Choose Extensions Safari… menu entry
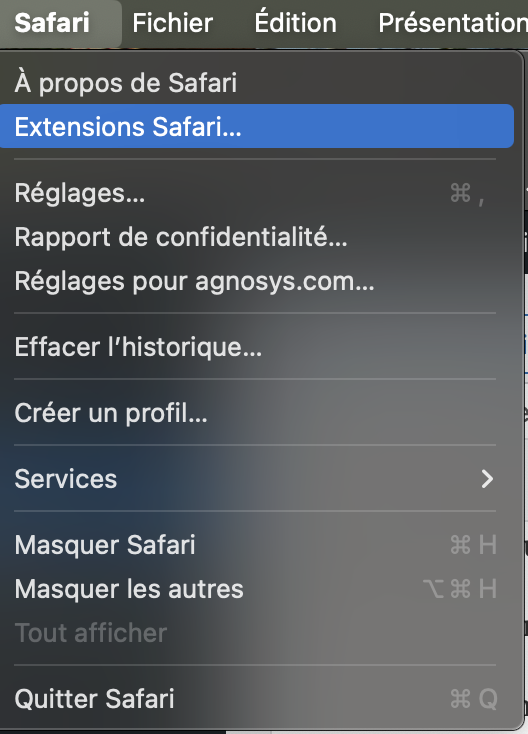 257,126
